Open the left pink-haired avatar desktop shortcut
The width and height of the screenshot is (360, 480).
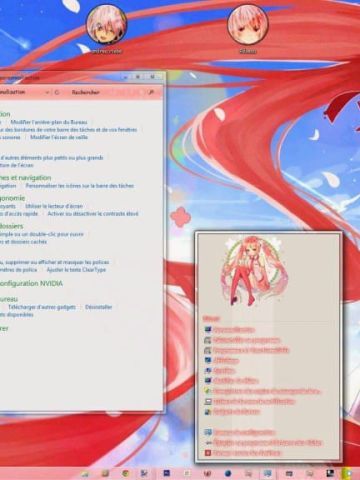(x=107, y=28)
